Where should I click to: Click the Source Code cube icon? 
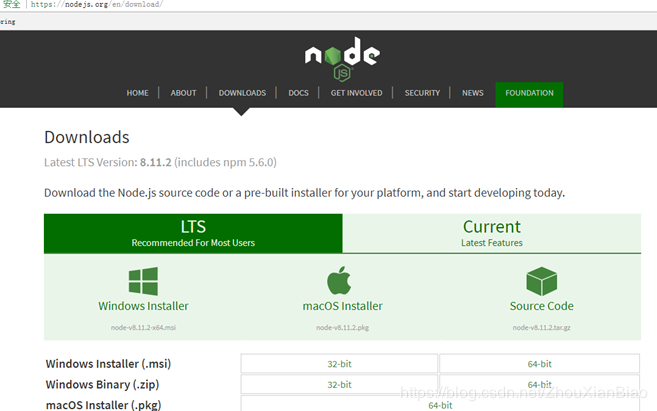click(x=541, y=282)
